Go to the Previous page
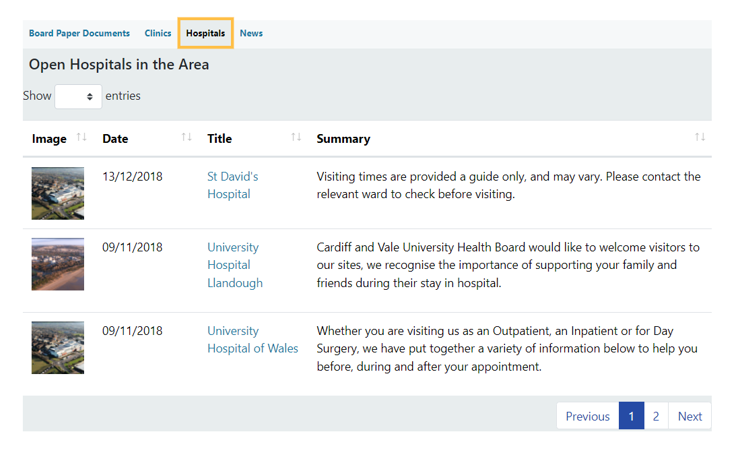The width and height of the screenshot is (738, 459). [x=587, y=416]
